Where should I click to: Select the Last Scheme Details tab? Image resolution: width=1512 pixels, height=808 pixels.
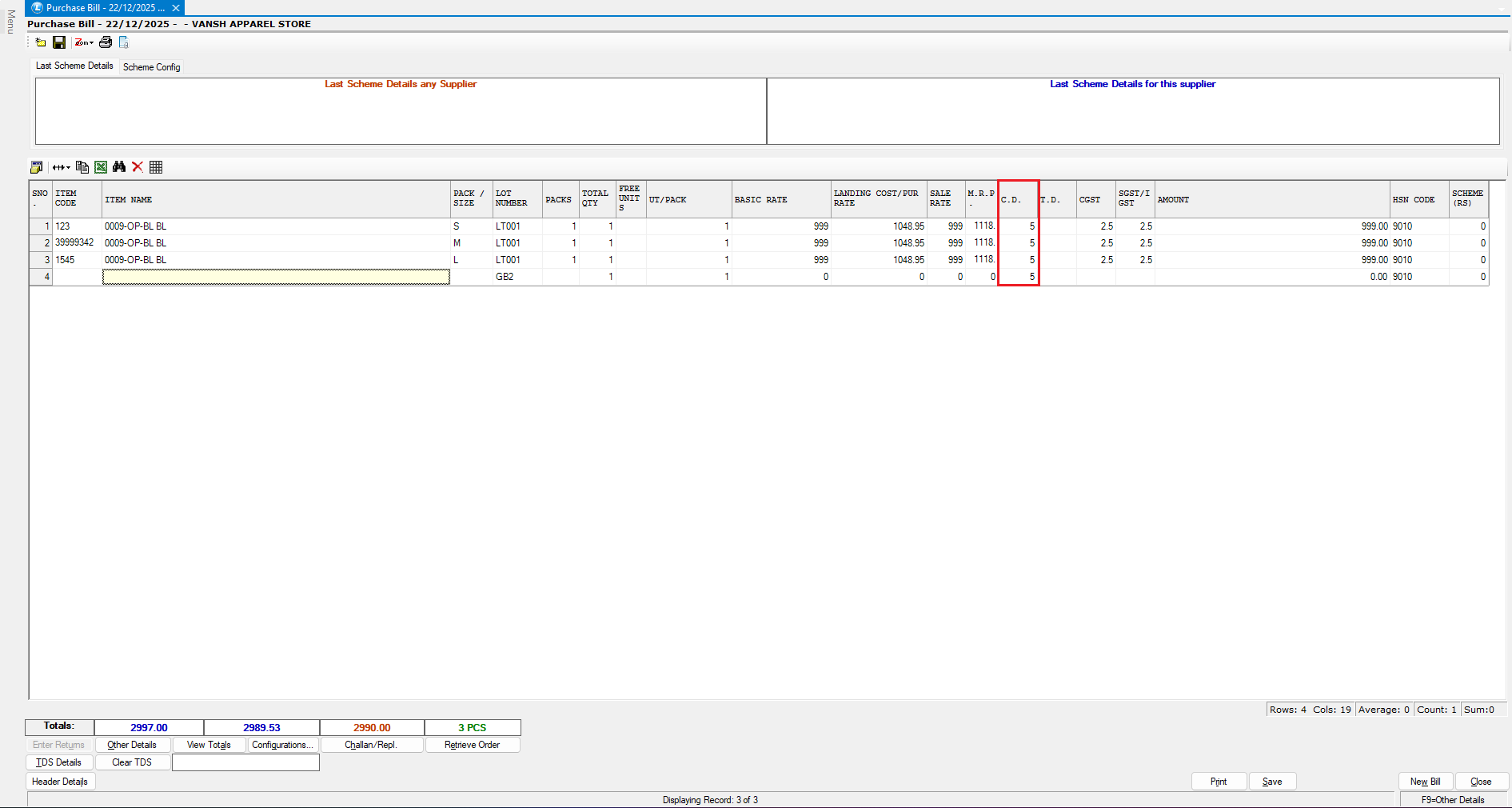(x=74, y=66)
